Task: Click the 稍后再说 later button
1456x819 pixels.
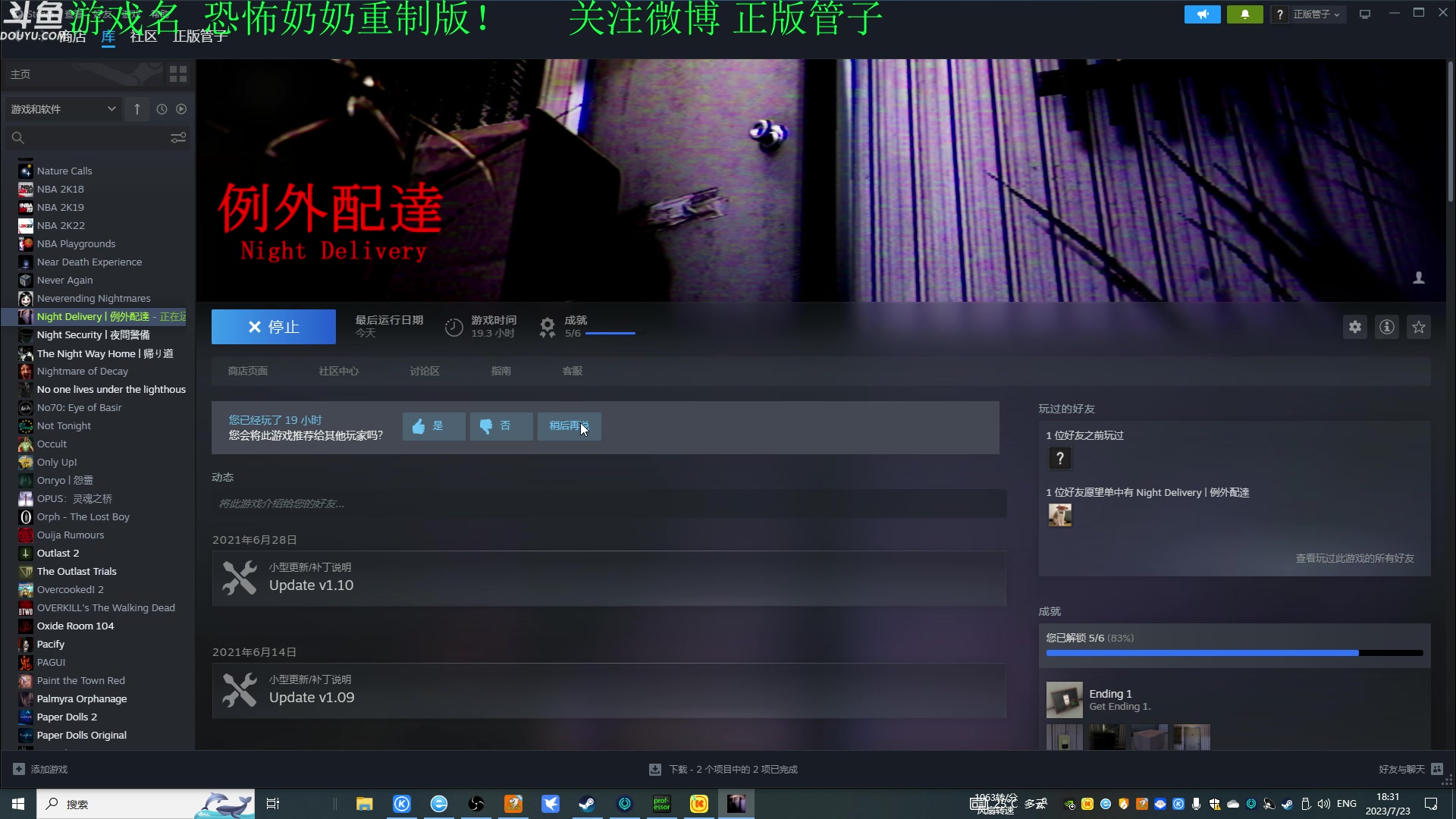Action: (569, 426)
